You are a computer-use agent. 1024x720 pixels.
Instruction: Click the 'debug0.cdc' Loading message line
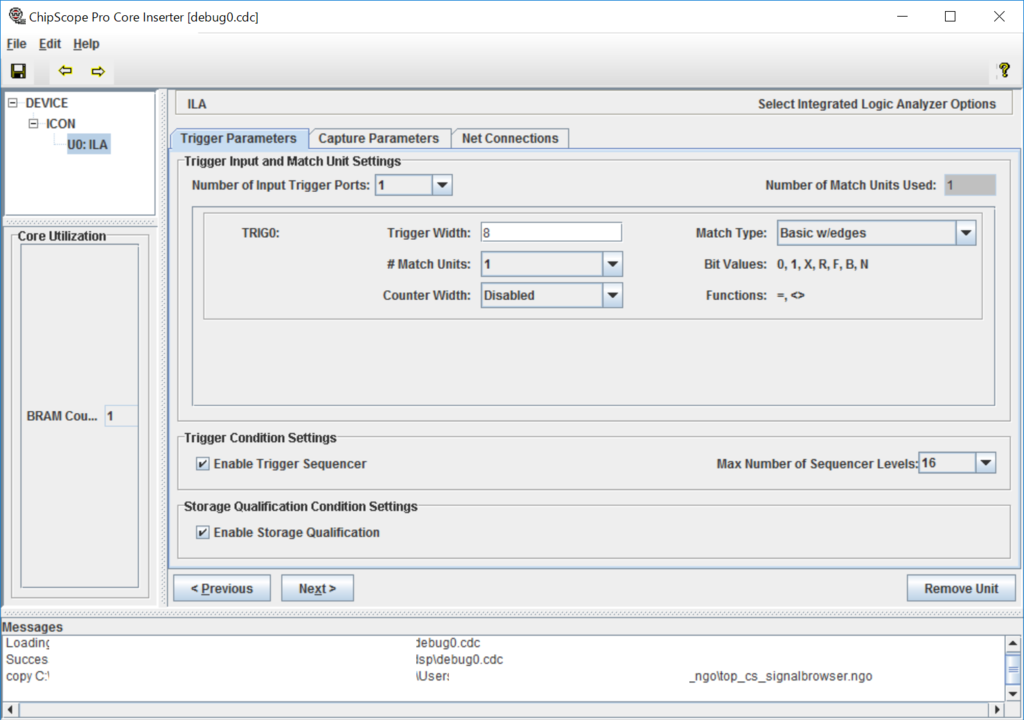point(448,643)
